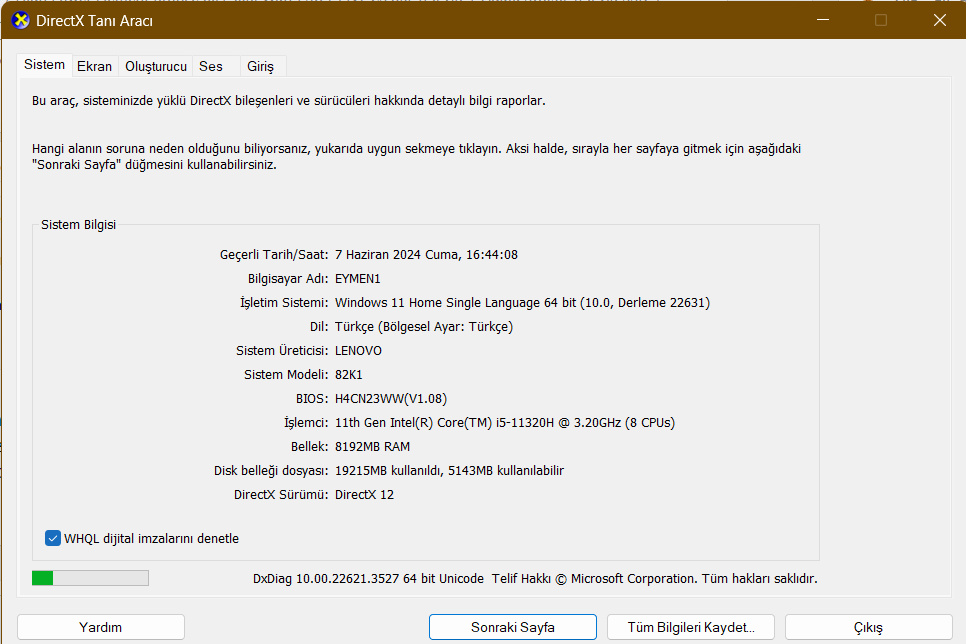The image size is (966, 644).
Task: Click the Disk belleği dosyası label
Action: pos(271,471)
